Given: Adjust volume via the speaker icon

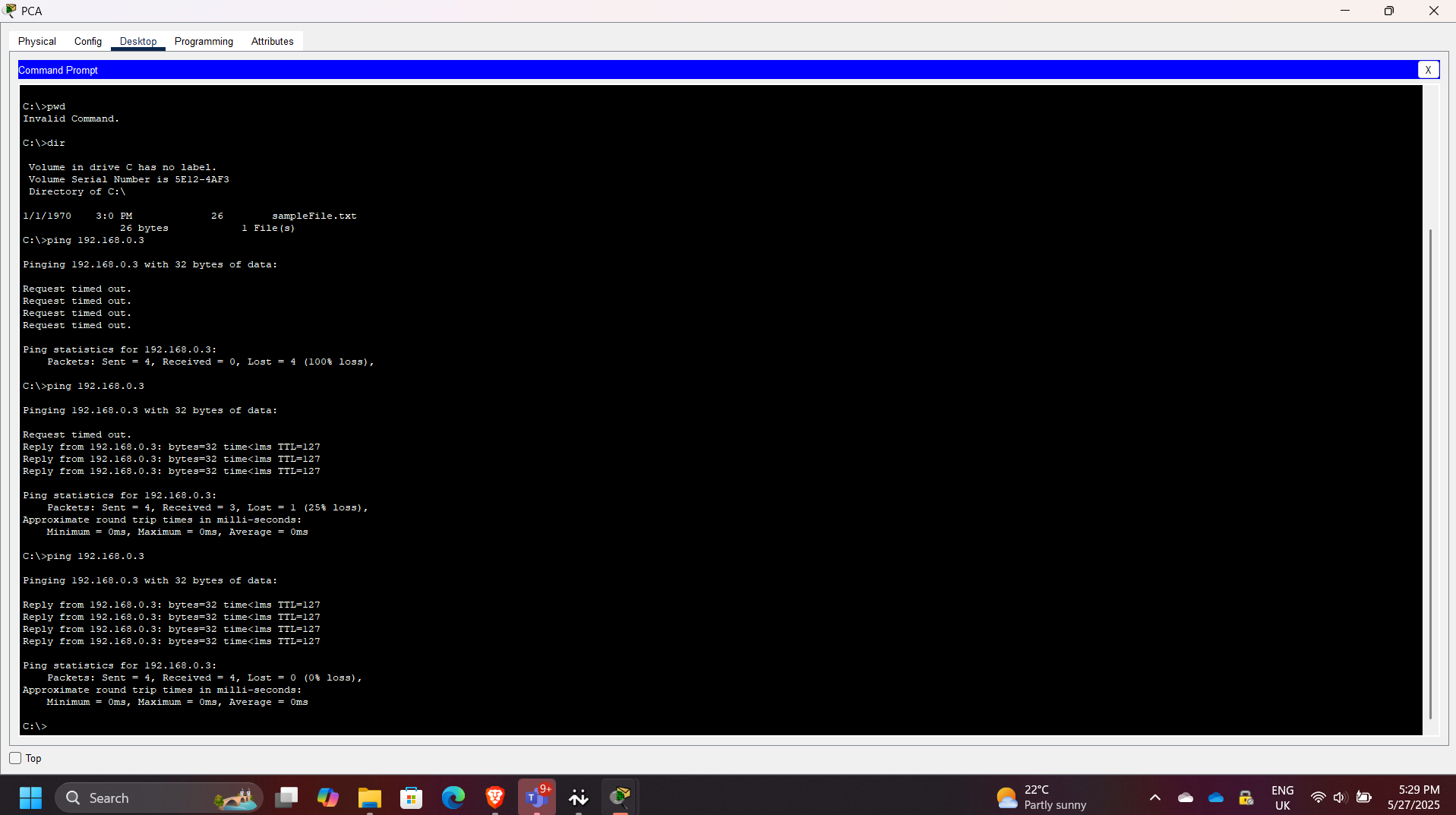Looking at the screenshot, I should point(1339,797).
